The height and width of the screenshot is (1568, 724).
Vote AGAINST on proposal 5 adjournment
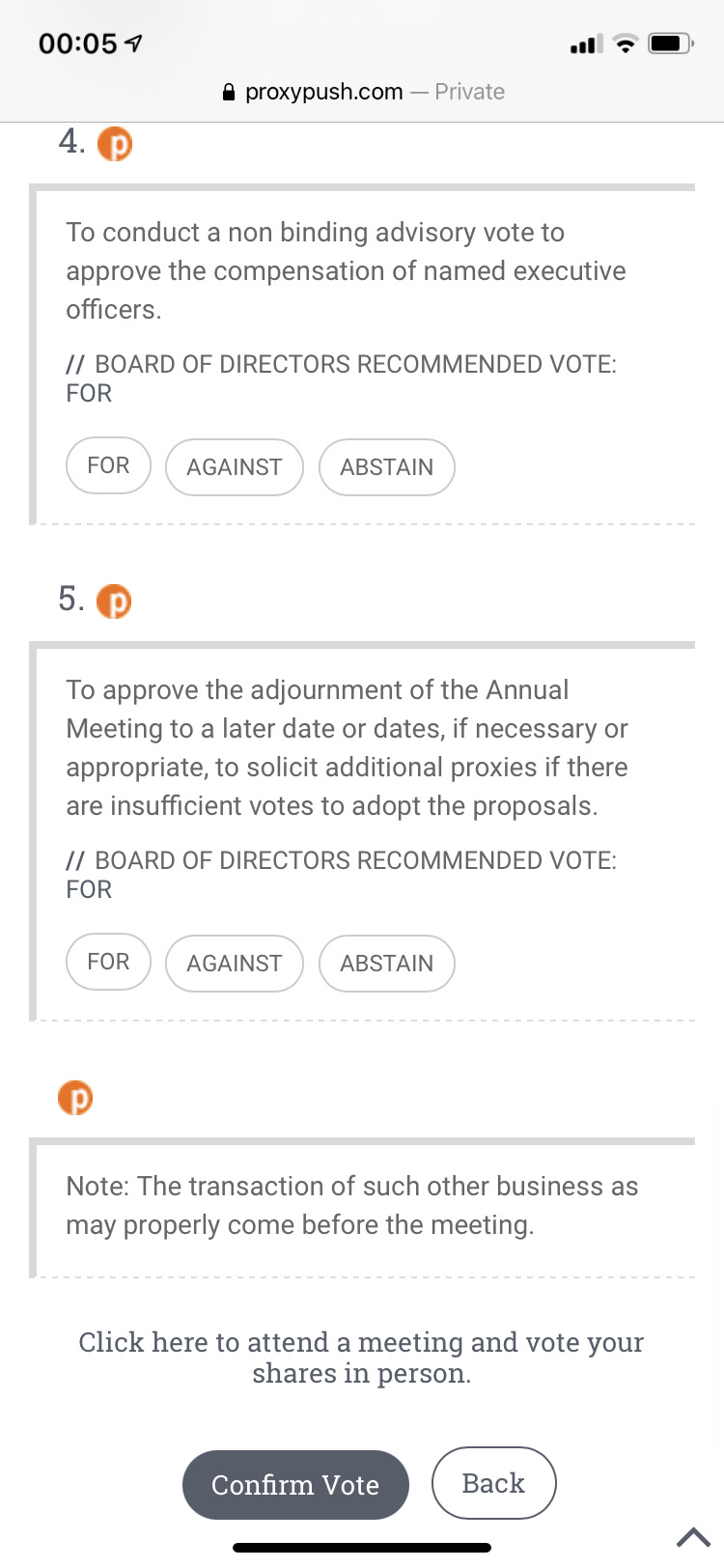tap(235, 964)
